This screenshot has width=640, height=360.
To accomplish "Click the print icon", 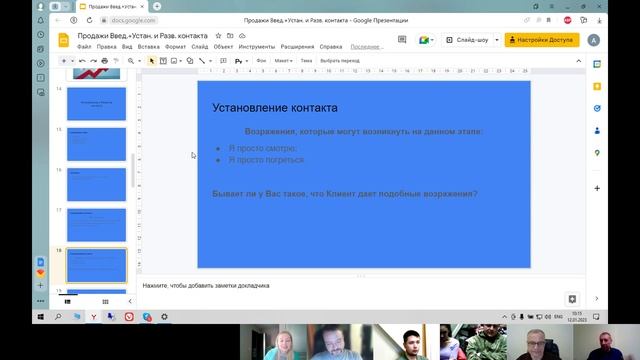I will 104,61.
